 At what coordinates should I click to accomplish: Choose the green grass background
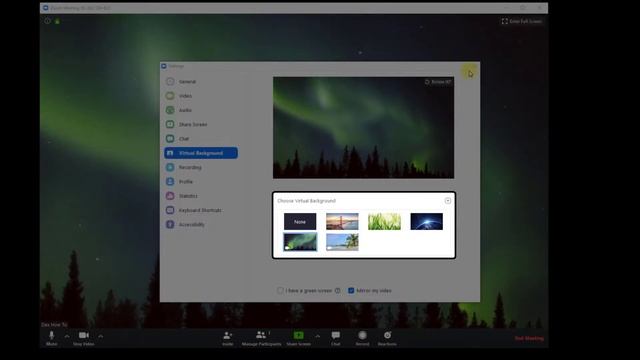384,222
